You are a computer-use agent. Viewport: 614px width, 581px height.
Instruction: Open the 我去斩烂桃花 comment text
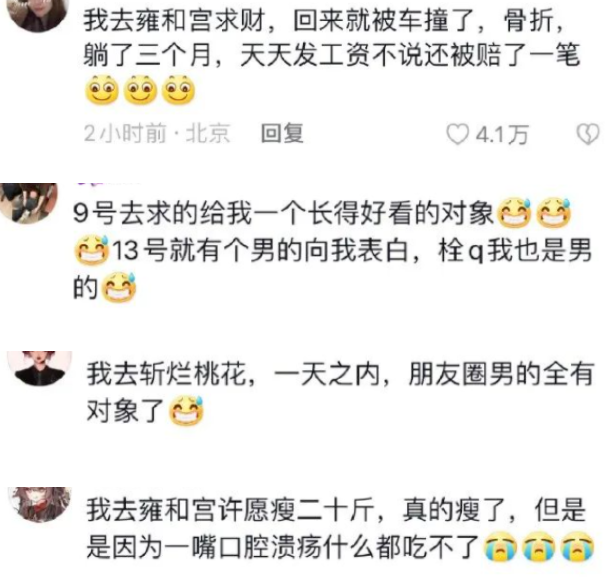pyautogui.click(x=340, y=392)
